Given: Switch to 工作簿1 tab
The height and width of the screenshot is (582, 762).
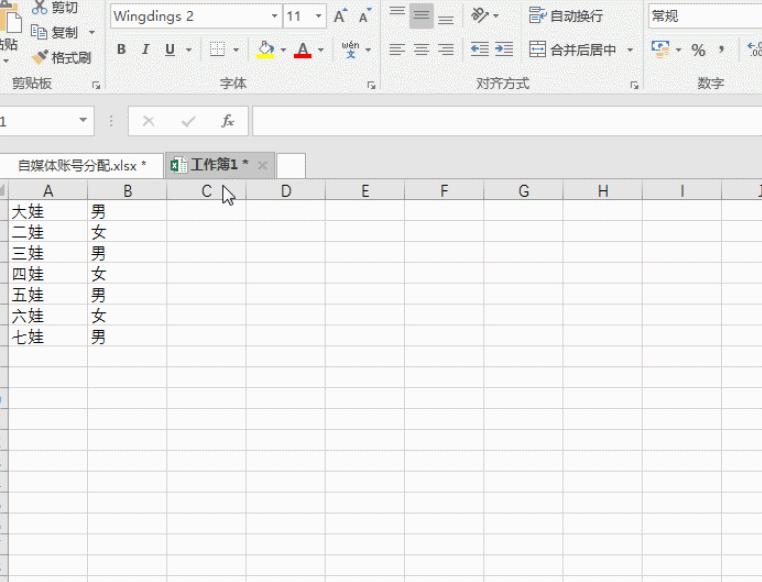Looking at the screenshot, I should [x=219, y=165].
